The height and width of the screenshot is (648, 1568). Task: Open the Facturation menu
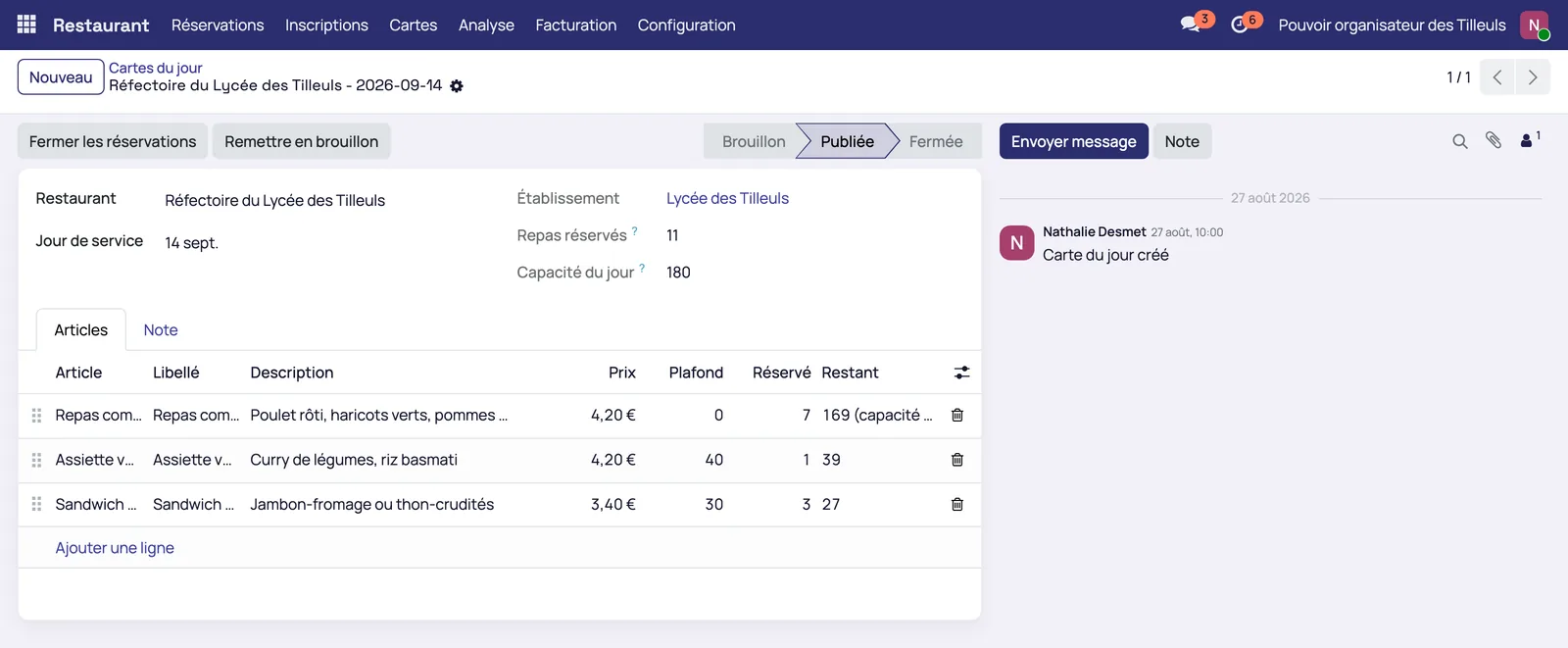tap(576, 25)
